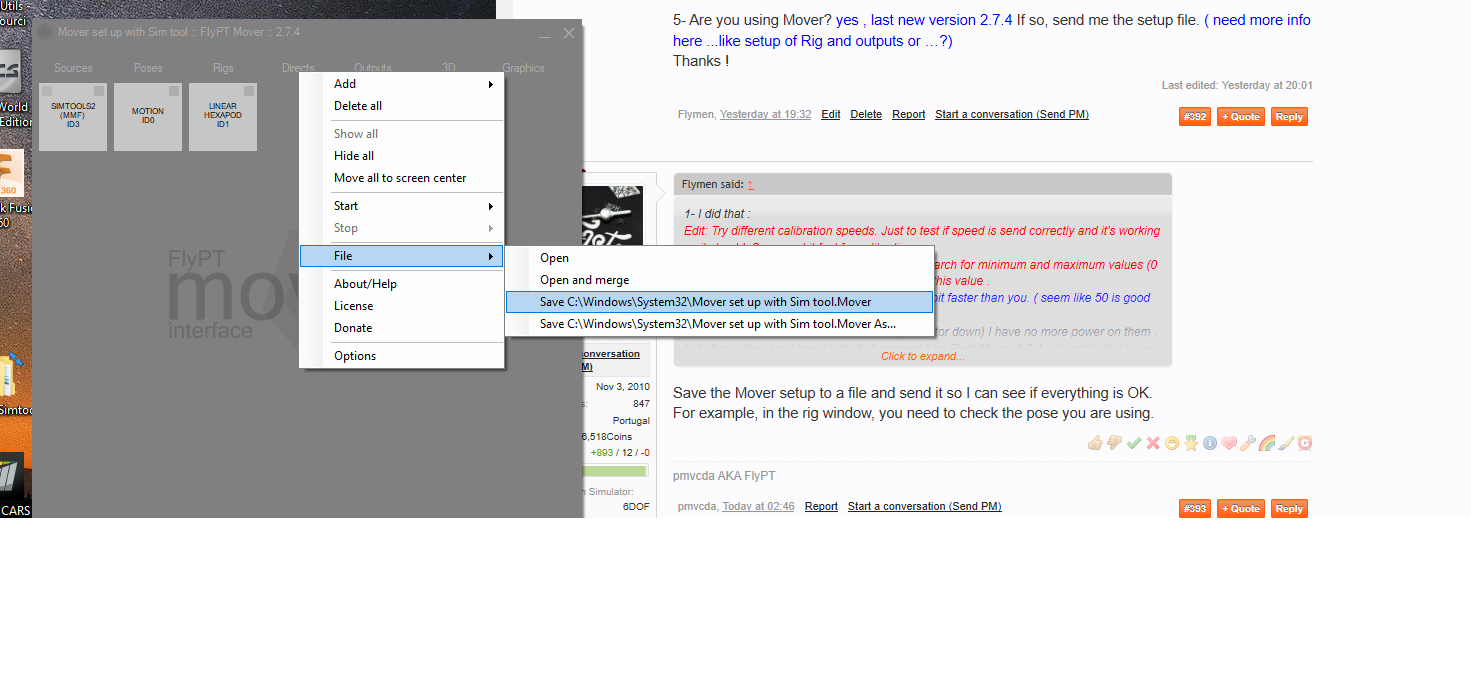This screenshot has height=686, width=1471.
Task: Toggle the corner square on MOTION ID0 module
Action: click(173, 91)
